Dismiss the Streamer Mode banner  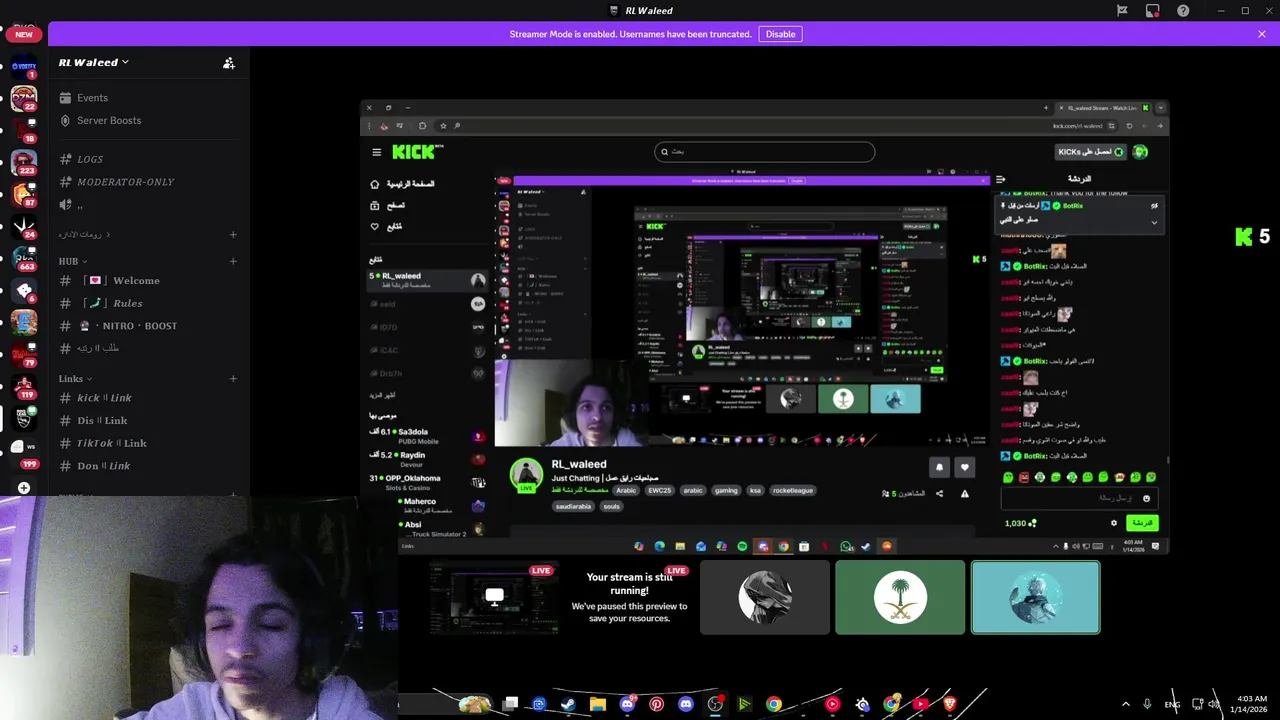coord(1262,34)
